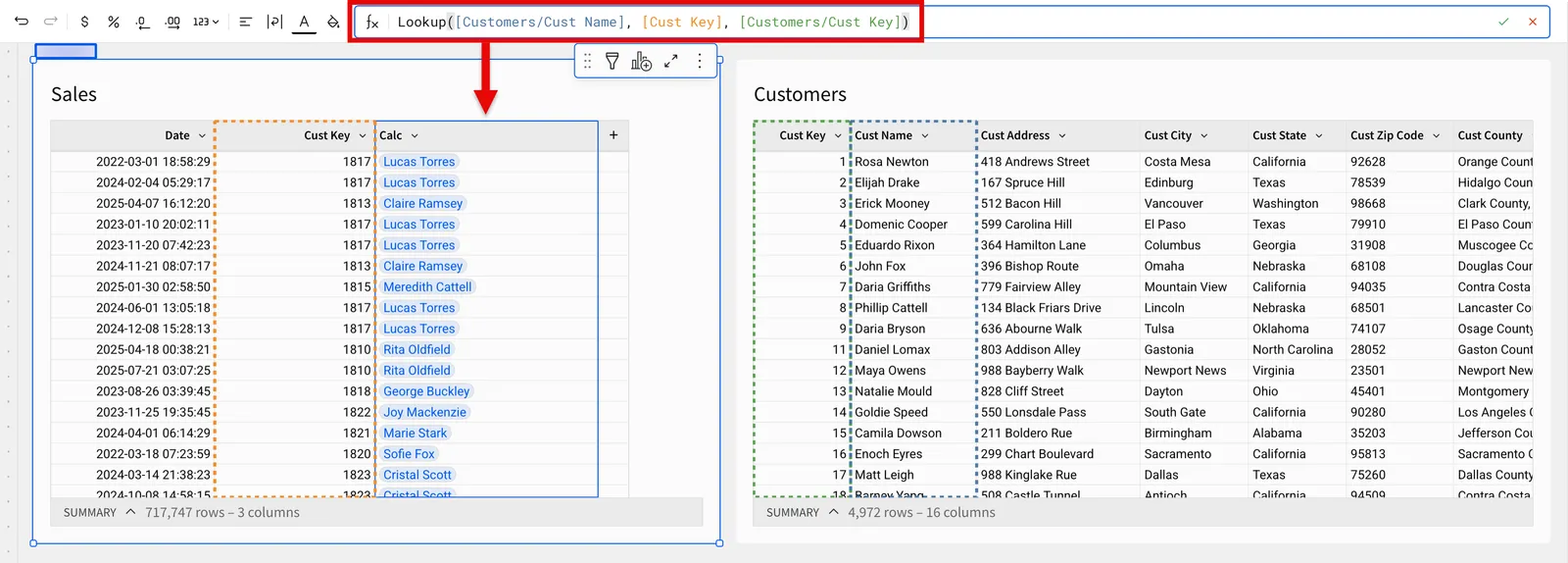This screenshot has height=563, width=1568.
Task: Open the text color (A) picker
Action: coord(304,22)
